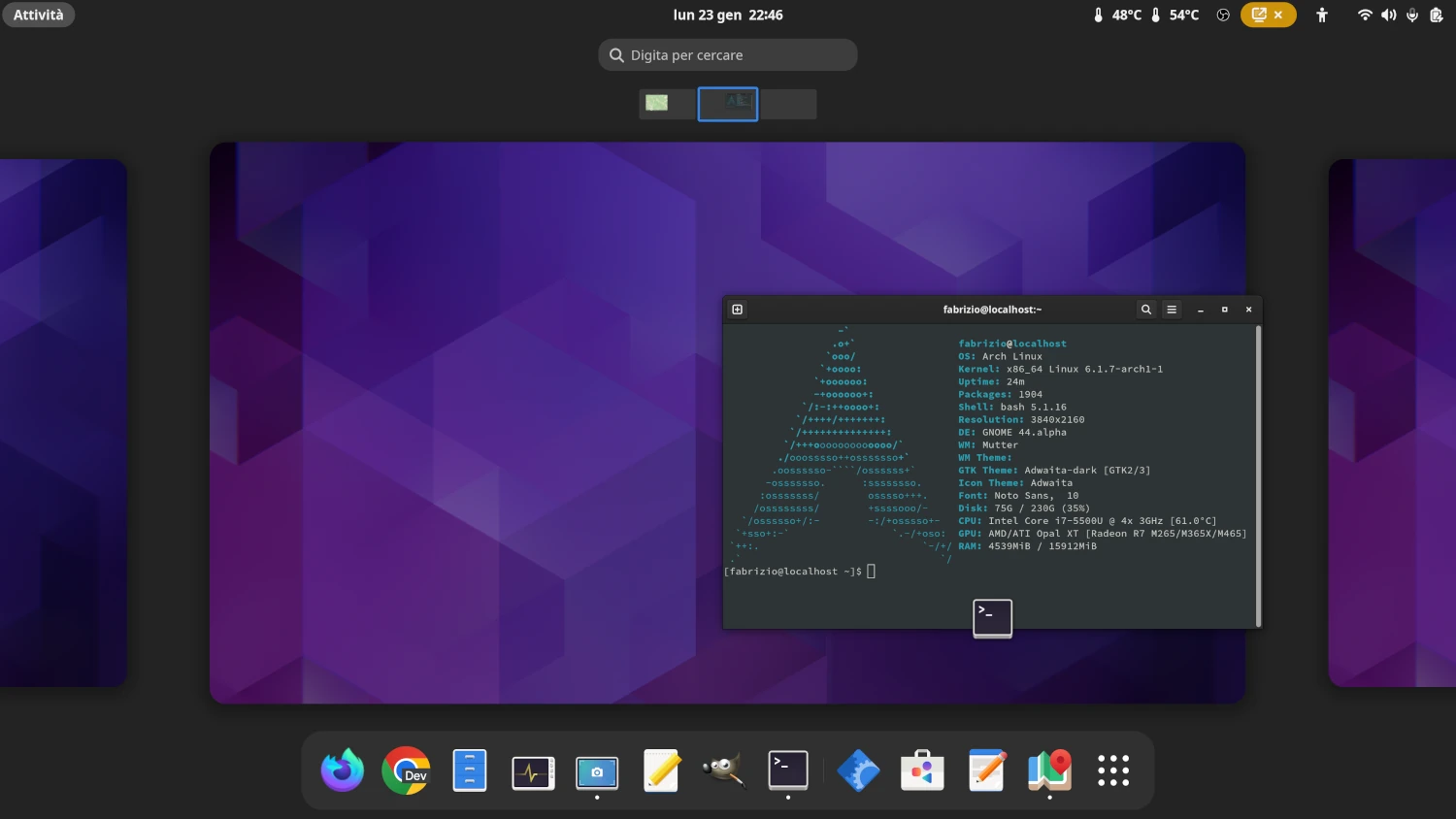Open the yellow notepad app in dock

pos(661,770)
